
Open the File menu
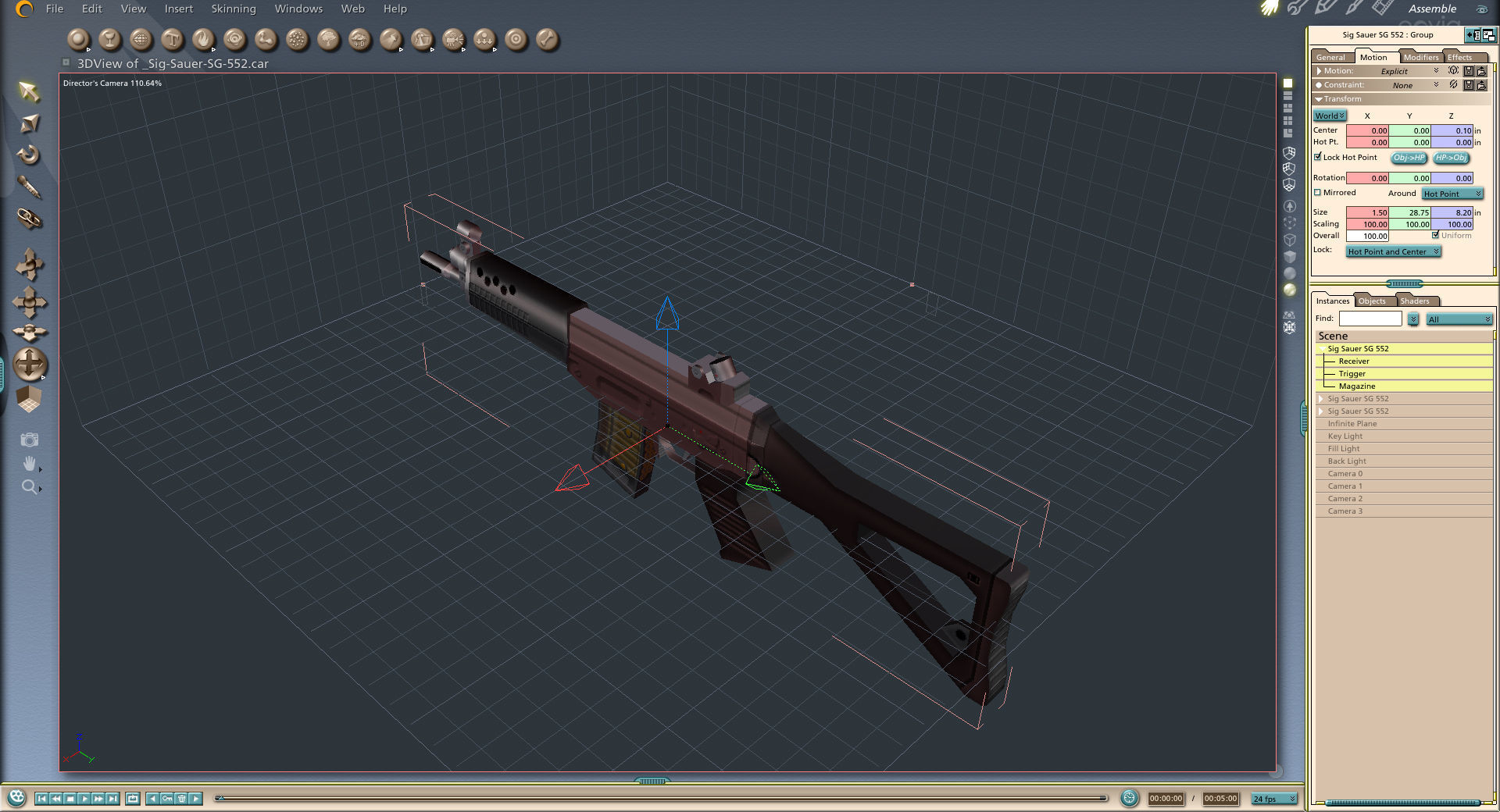(x=55, y=9)
